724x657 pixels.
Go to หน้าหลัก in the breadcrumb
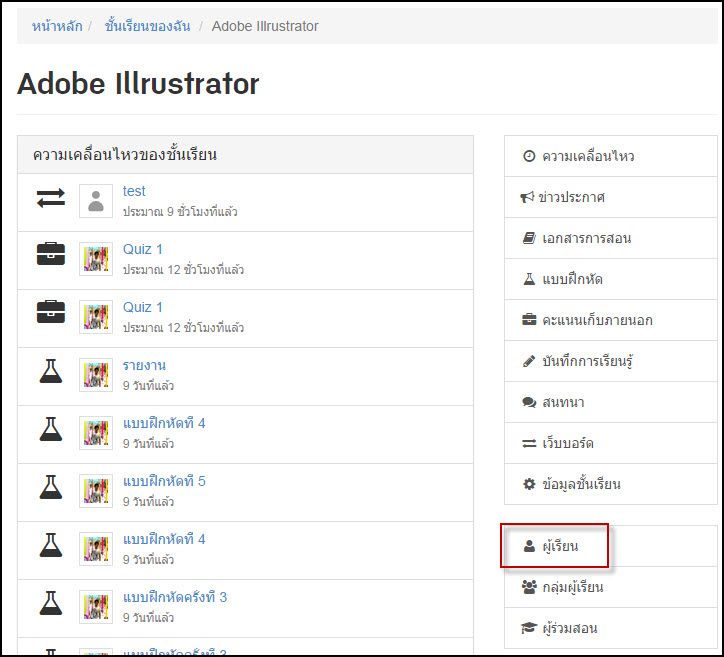(x=57, y=26)
